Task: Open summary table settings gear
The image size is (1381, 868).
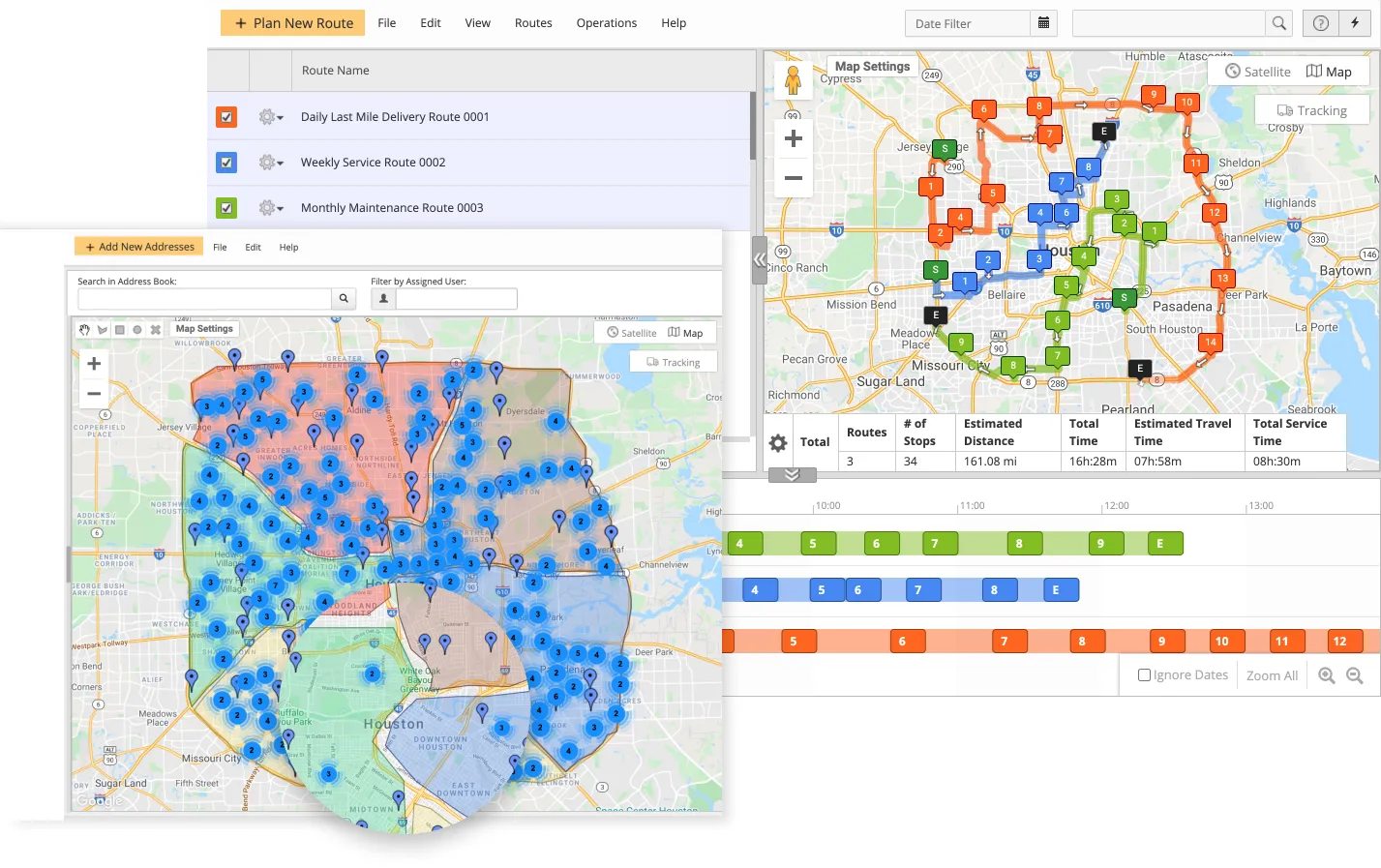Action: point(777,442)
